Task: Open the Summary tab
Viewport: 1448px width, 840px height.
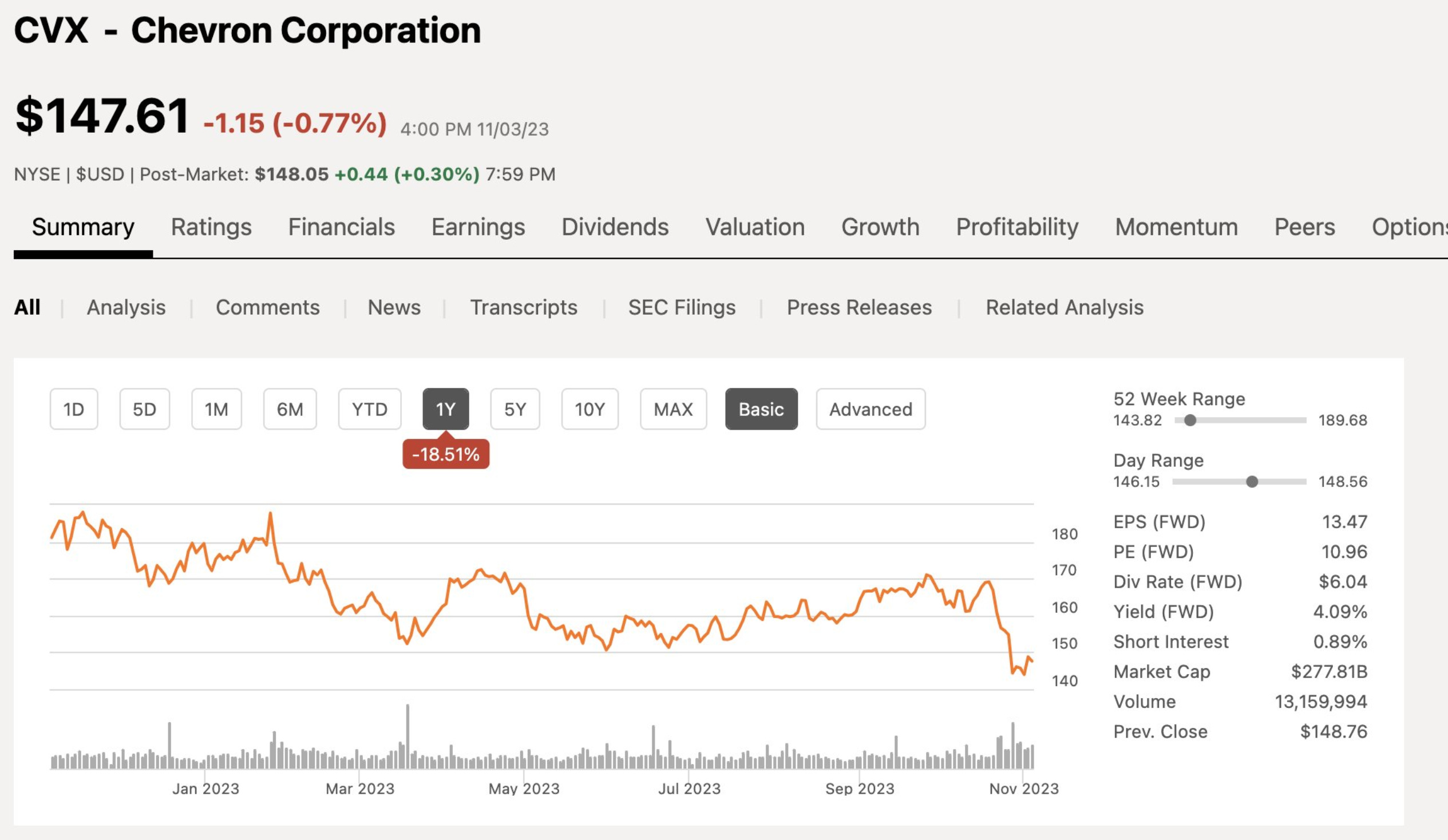Action: click(83, 227)
